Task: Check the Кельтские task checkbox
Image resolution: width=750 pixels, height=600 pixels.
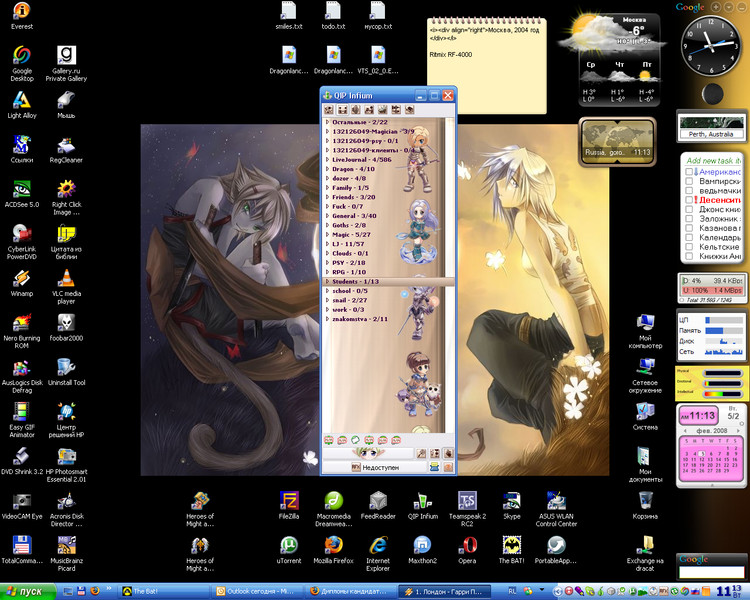Action: tap(689, 246)
